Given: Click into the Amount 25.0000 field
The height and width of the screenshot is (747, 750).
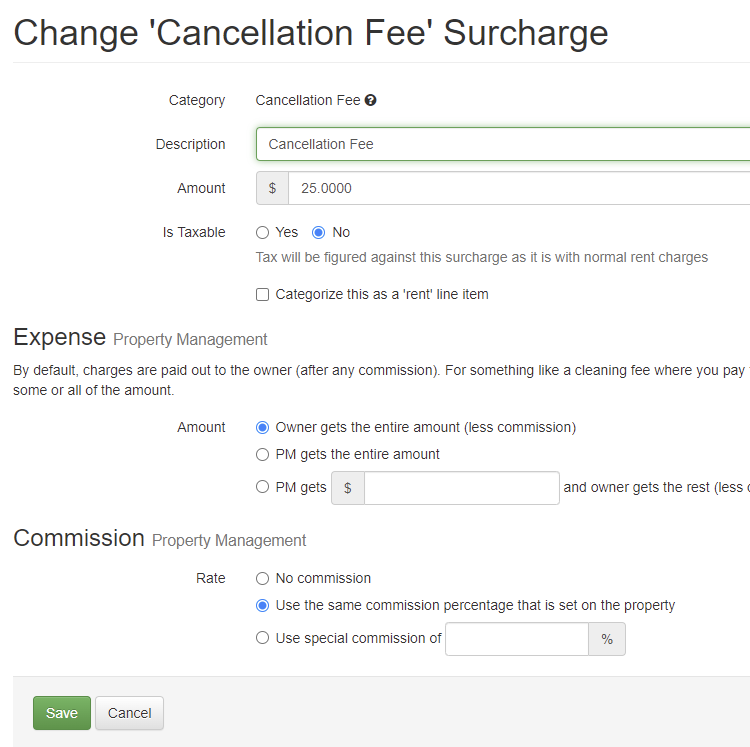Looking at the screenshot, I should point(519,188).
